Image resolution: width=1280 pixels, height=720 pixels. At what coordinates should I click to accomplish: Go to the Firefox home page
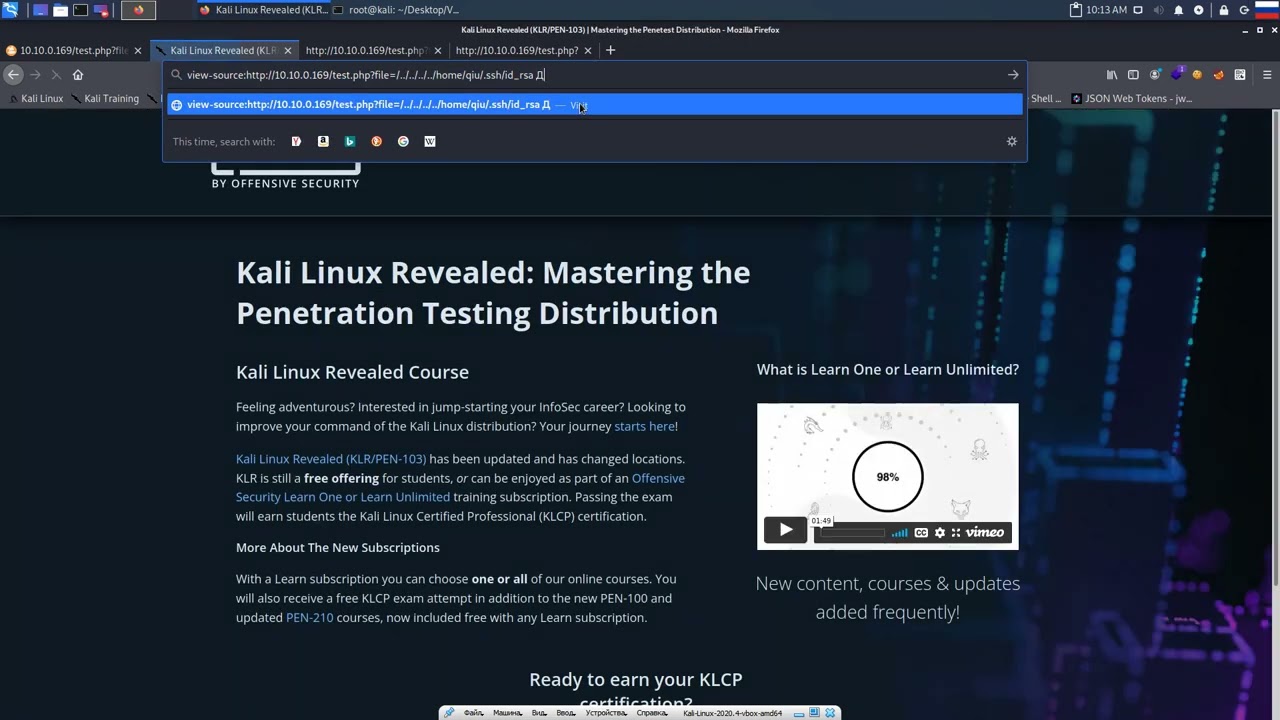coord(78,75)
